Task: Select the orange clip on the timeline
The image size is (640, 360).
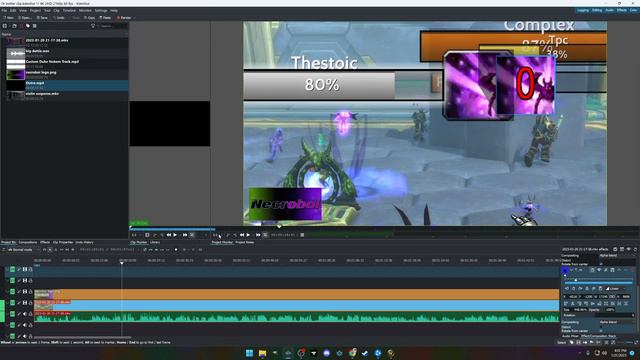Action: point(296,294)
